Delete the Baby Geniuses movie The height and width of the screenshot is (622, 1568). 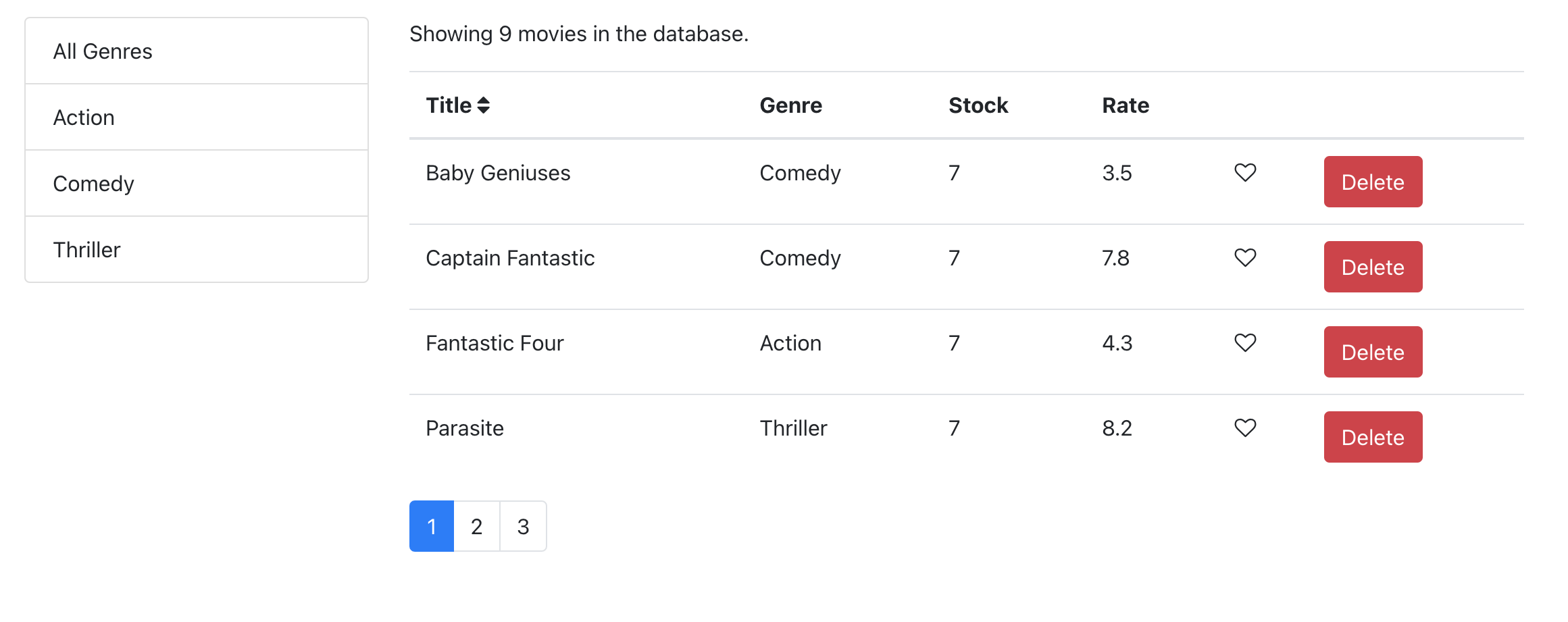tap(1372, 182)
